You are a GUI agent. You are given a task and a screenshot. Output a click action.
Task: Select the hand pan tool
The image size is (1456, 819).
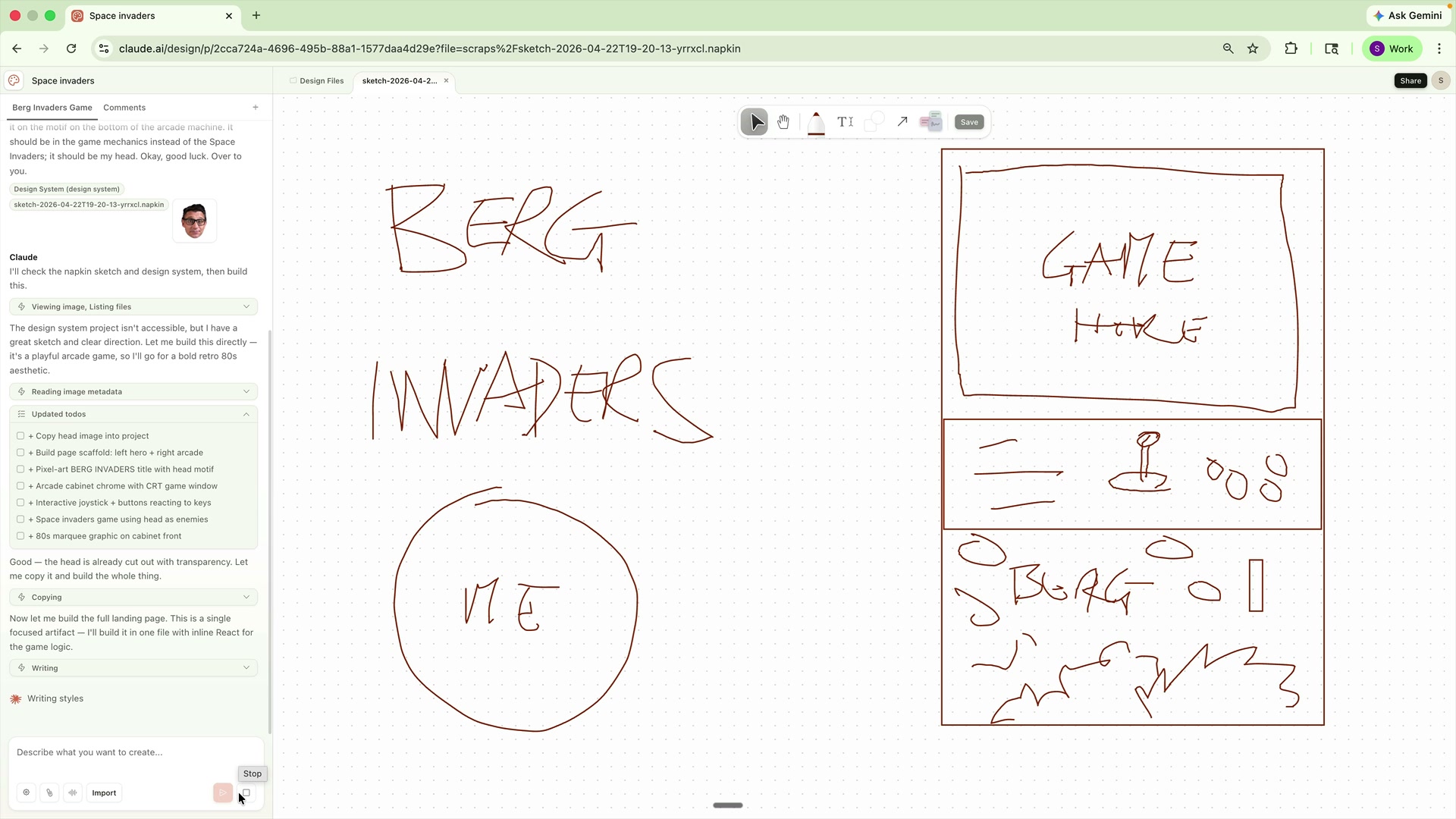(x=783, y=121)
